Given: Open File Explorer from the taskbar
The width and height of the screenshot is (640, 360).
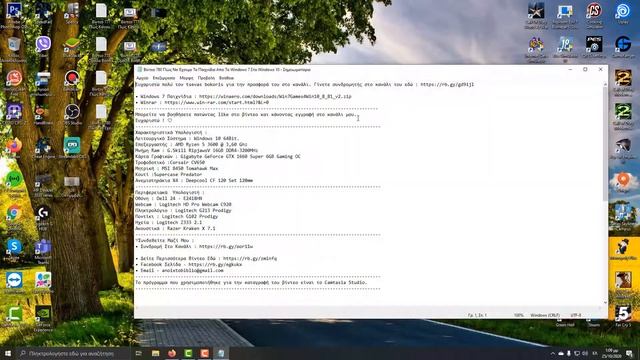Looking at the screenshot, I should point(156,353).
